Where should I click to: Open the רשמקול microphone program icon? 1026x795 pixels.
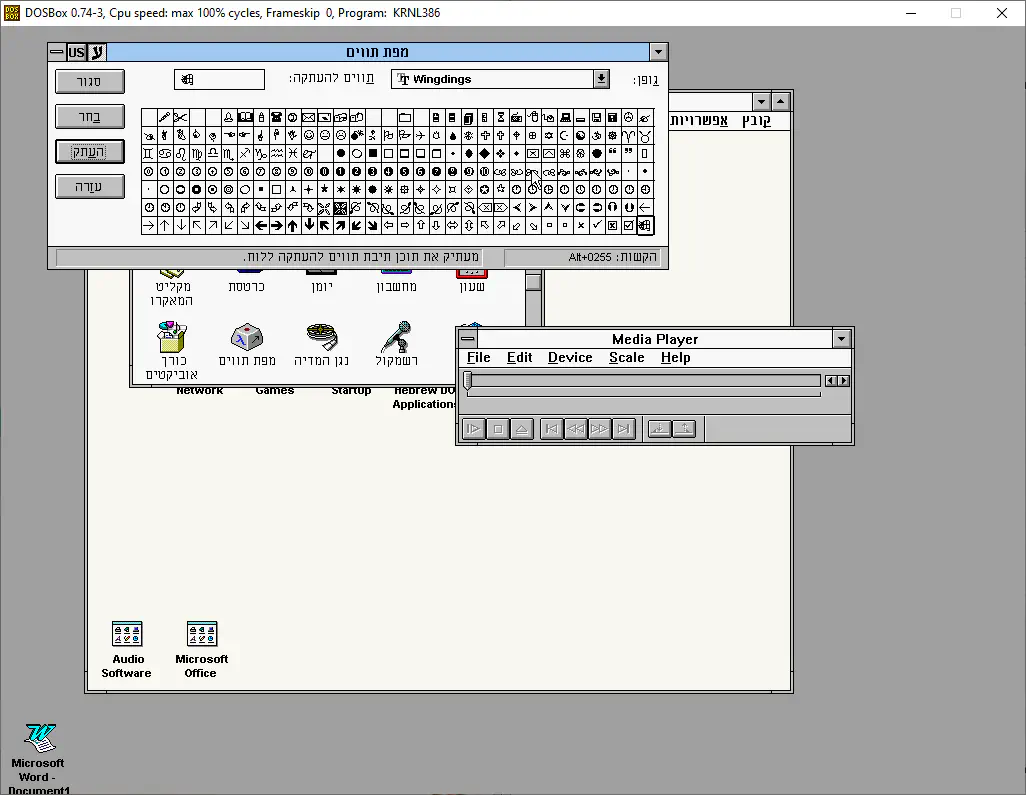tap(397, 337)
